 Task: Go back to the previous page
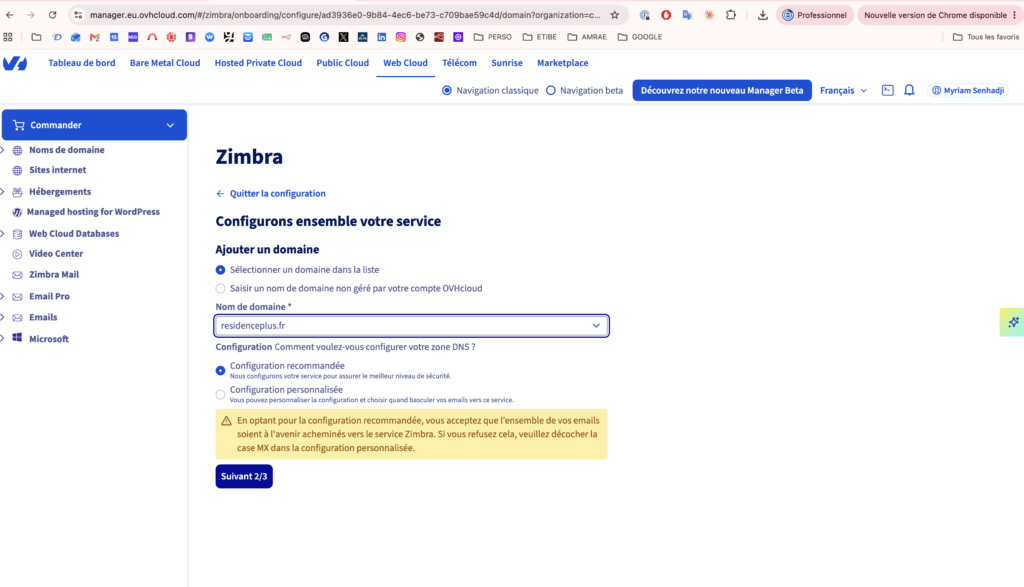pos(10,15)
